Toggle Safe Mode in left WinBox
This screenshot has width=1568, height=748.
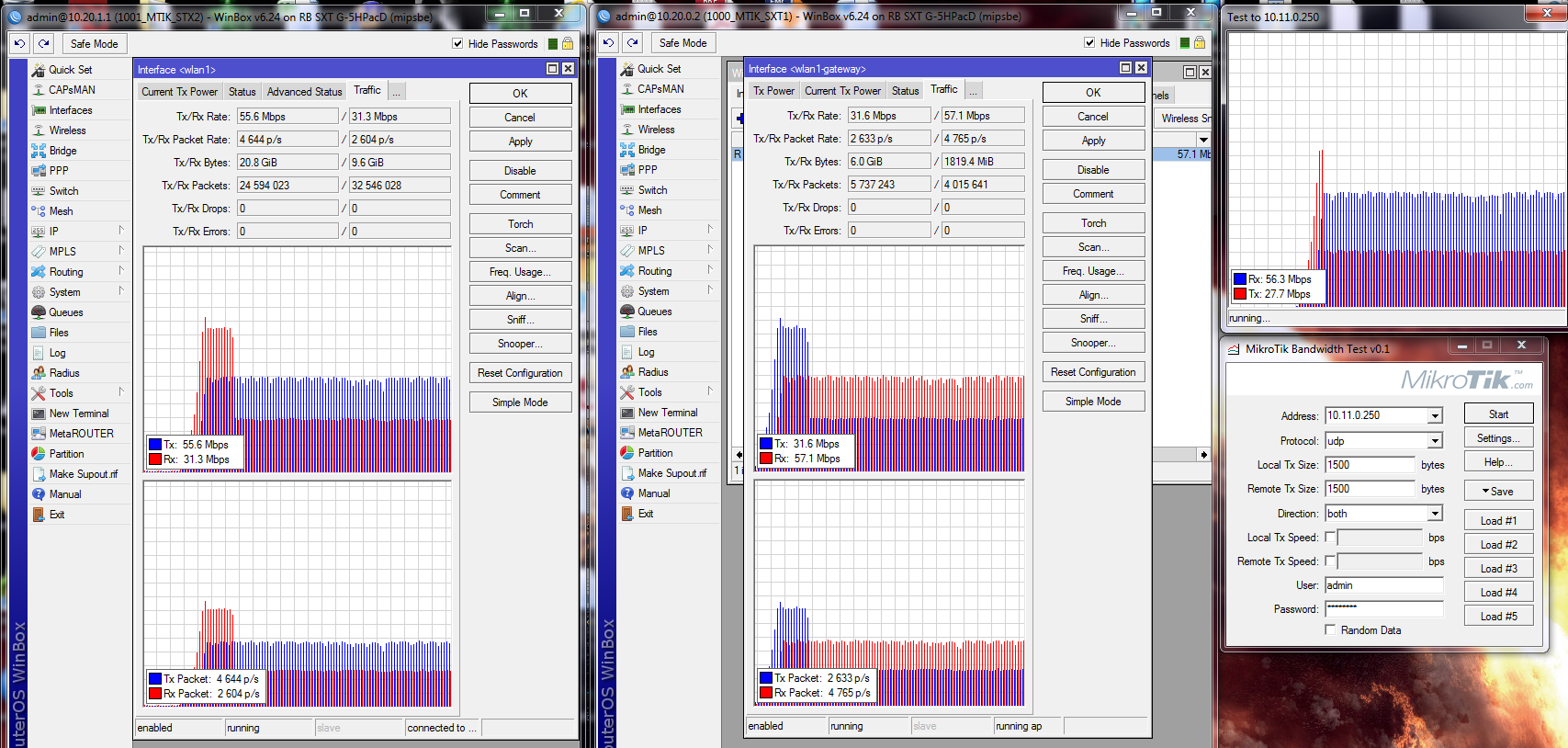tap(95, 43)
